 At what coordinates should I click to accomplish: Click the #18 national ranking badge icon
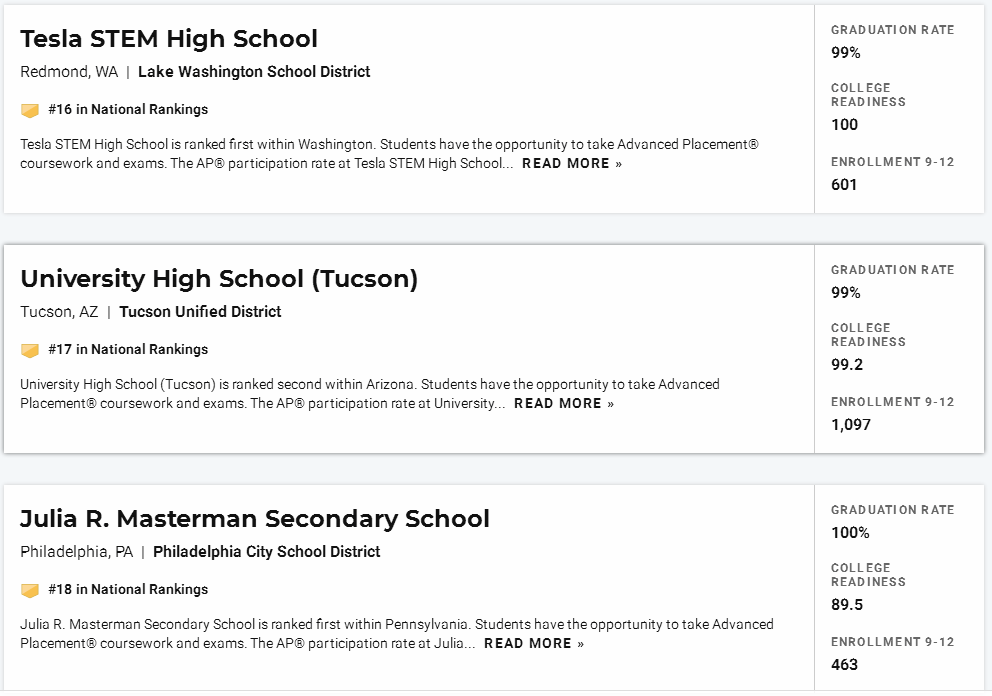tap(30, 590)
